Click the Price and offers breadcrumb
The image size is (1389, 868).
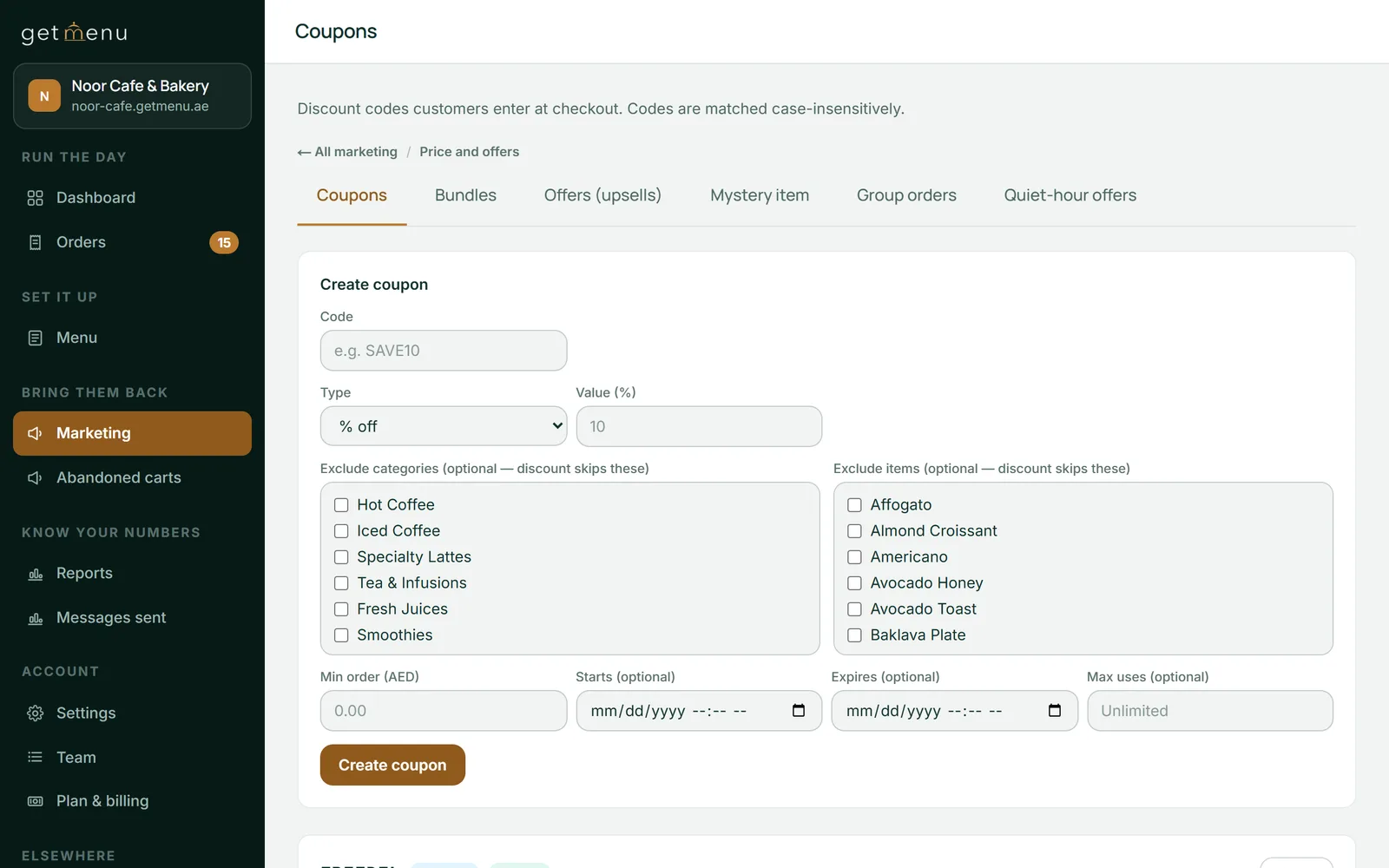pyautogui.click(x=469, y=152)
